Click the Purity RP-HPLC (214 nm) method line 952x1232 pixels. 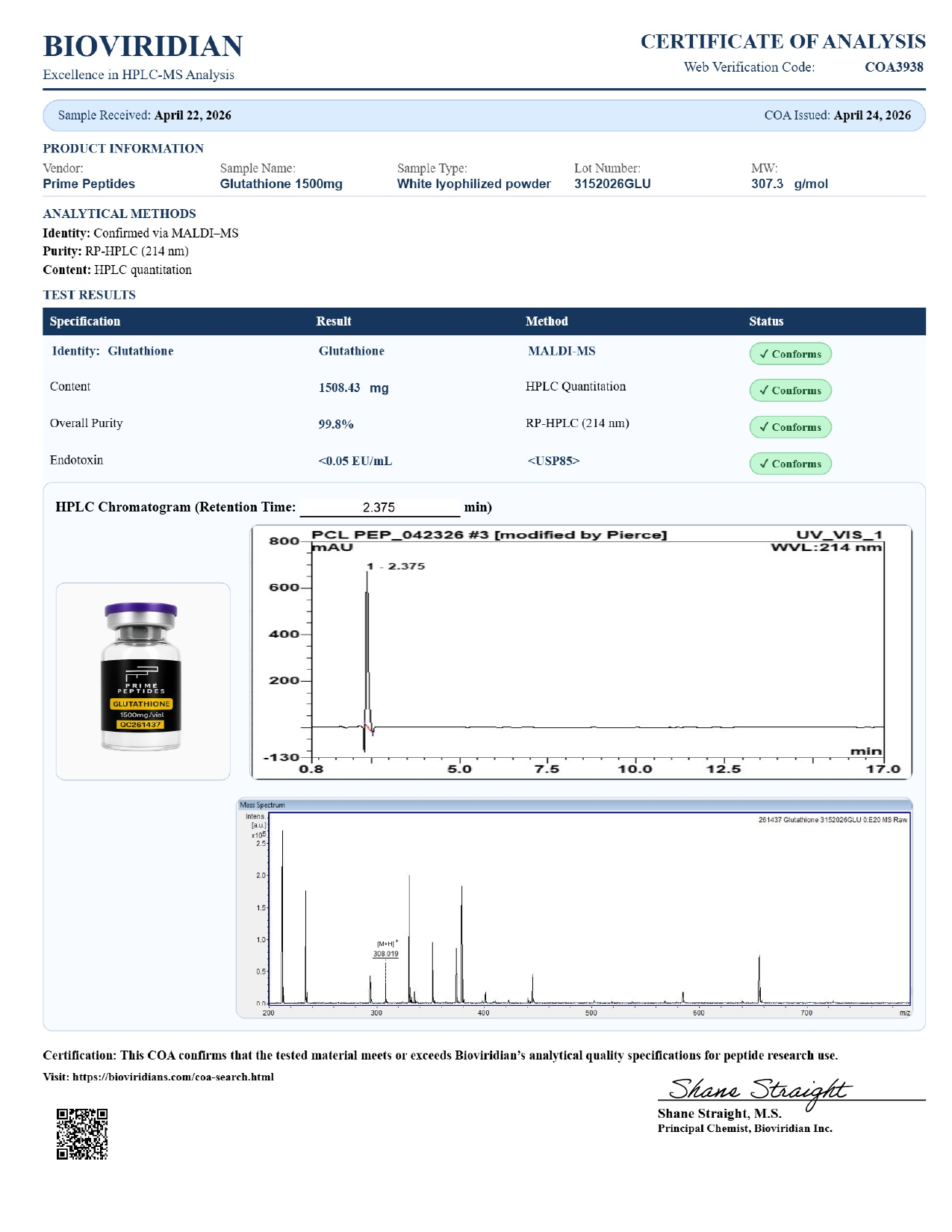(x=116, y=252)
